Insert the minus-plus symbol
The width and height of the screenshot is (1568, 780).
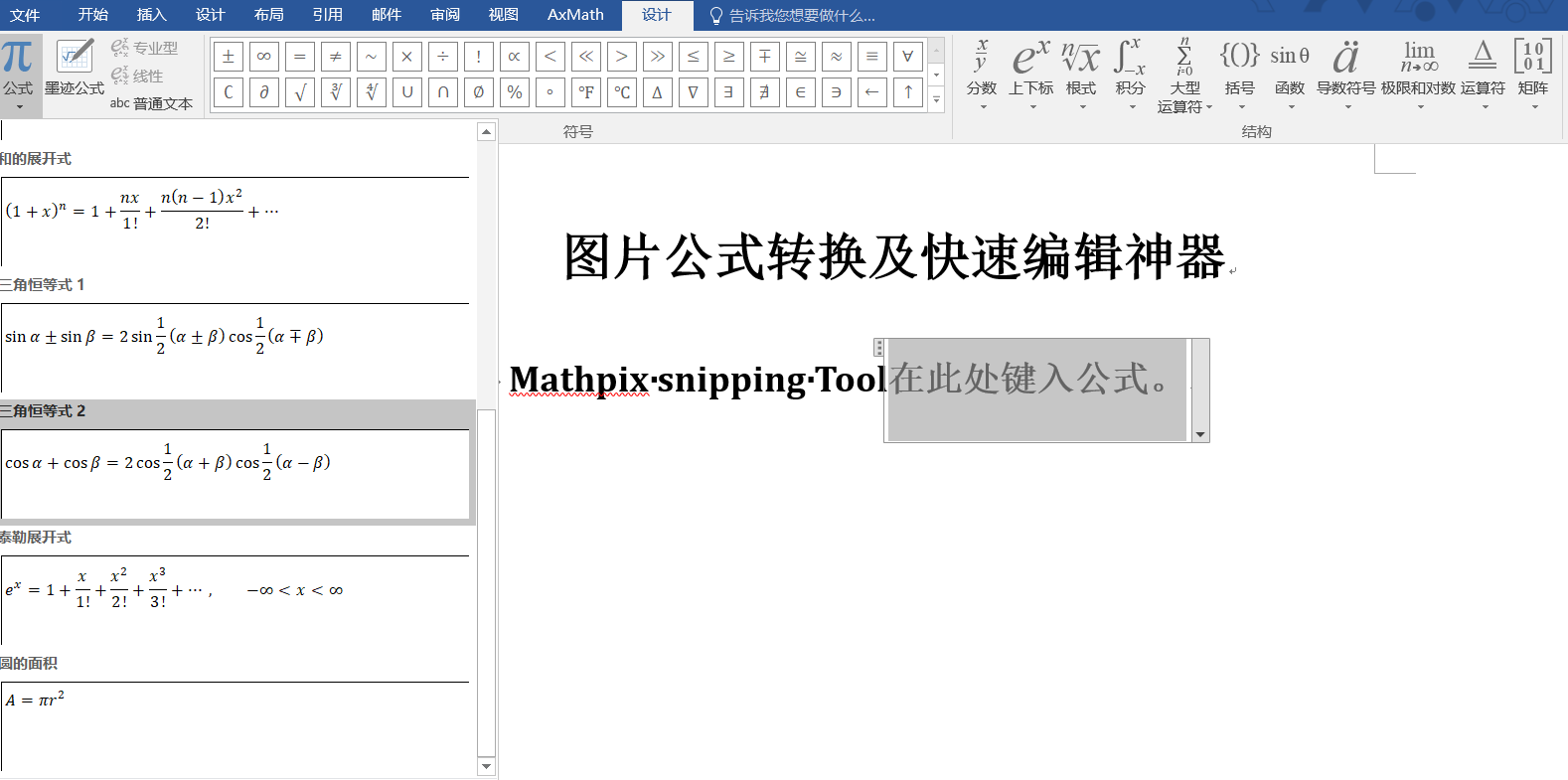click(x=765, y=57)
